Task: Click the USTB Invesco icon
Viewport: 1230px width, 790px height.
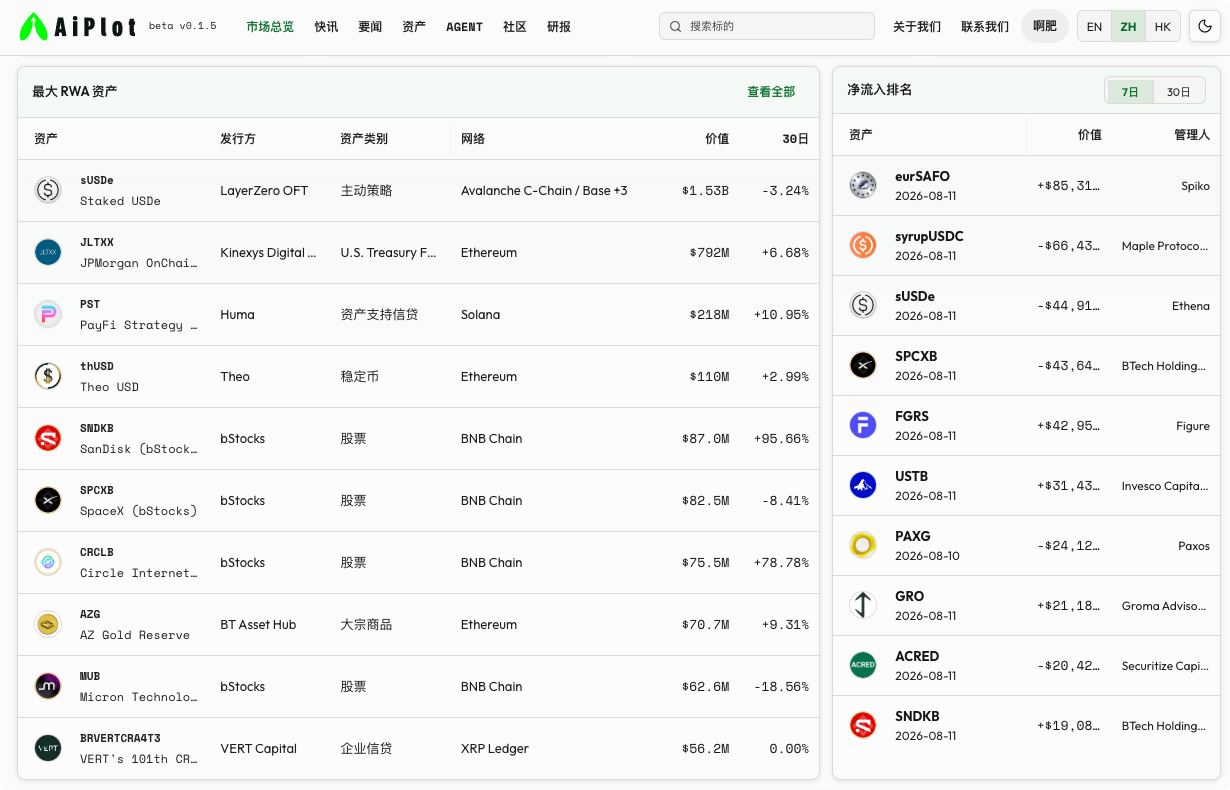Action: (863, 485)
